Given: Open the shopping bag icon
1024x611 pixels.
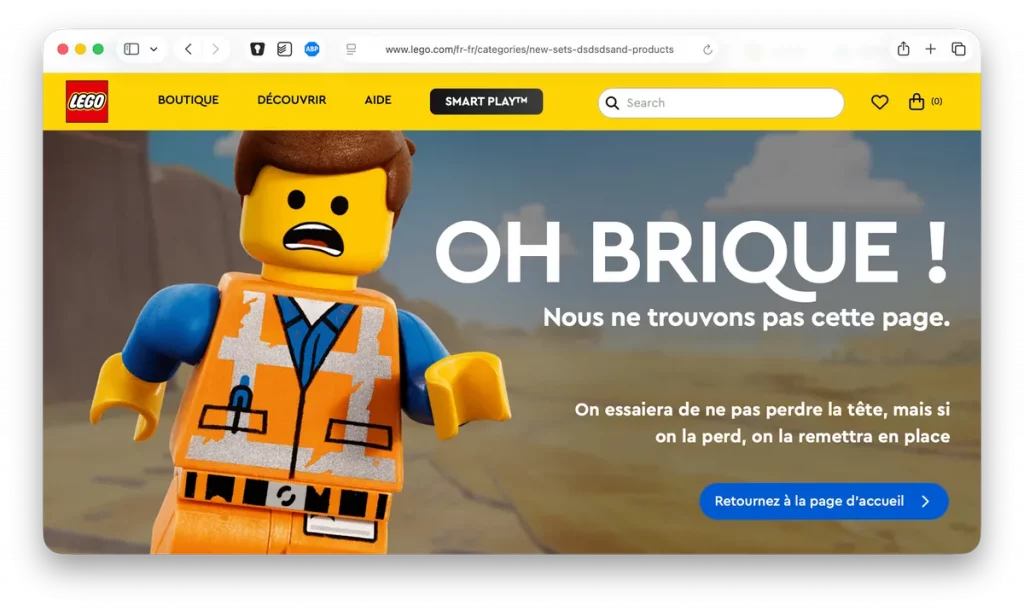Looking at the screenshot, I should click(916, 102).
